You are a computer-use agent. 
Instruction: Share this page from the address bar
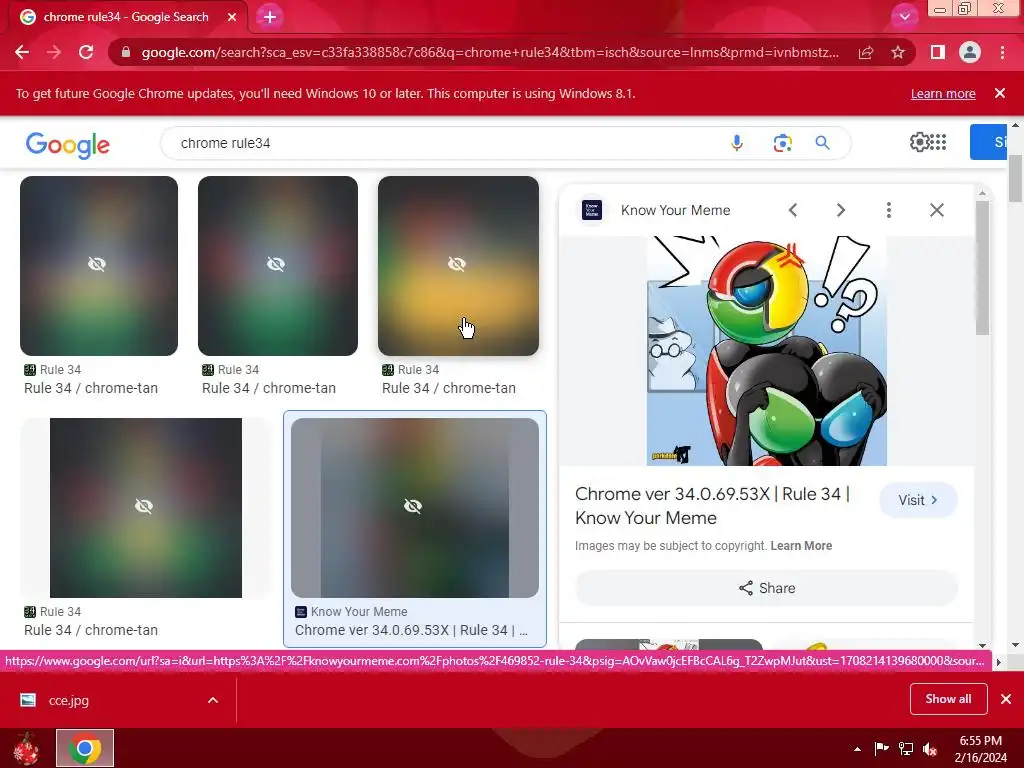pyautogui.click(x=866, y=52)
